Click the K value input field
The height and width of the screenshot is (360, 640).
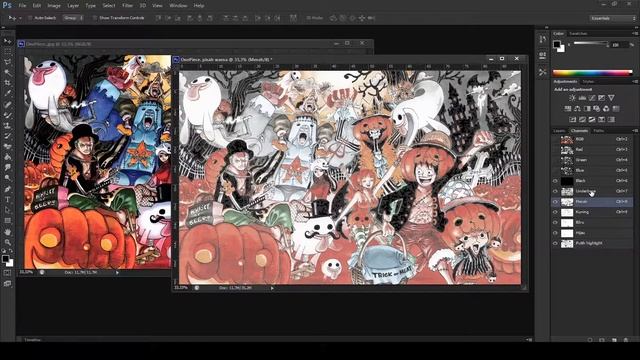coord(619,44)
